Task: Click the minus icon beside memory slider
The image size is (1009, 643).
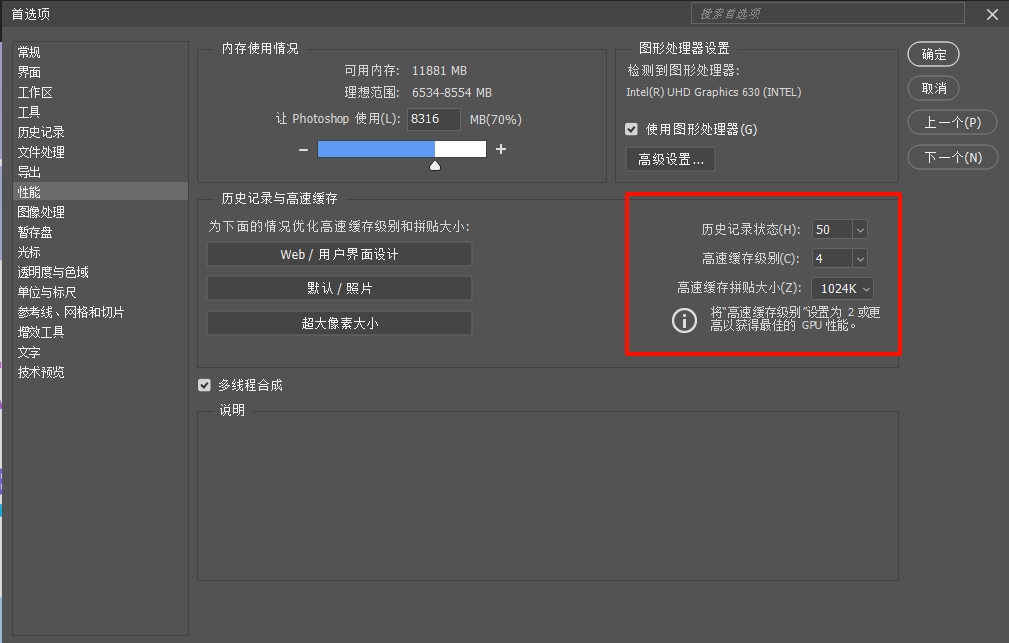Action: click(303, 149)
